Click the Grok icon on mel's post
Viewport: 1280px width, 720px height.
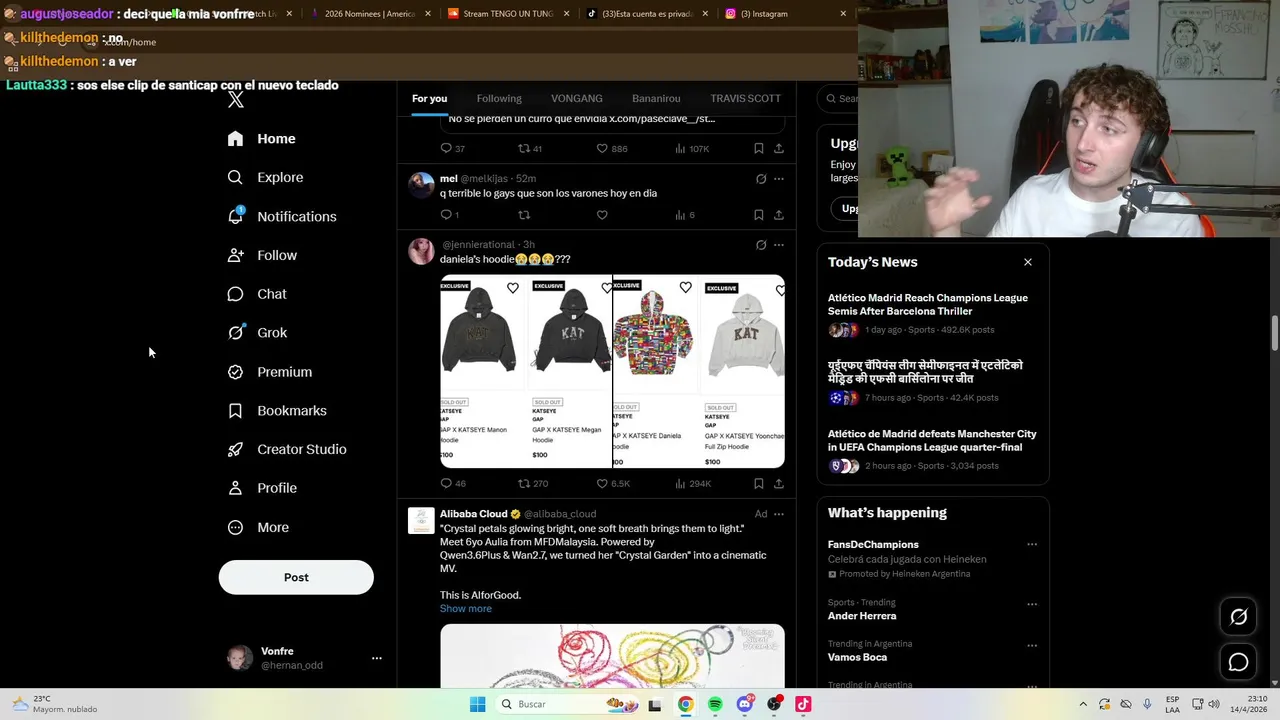click(761, 179)
